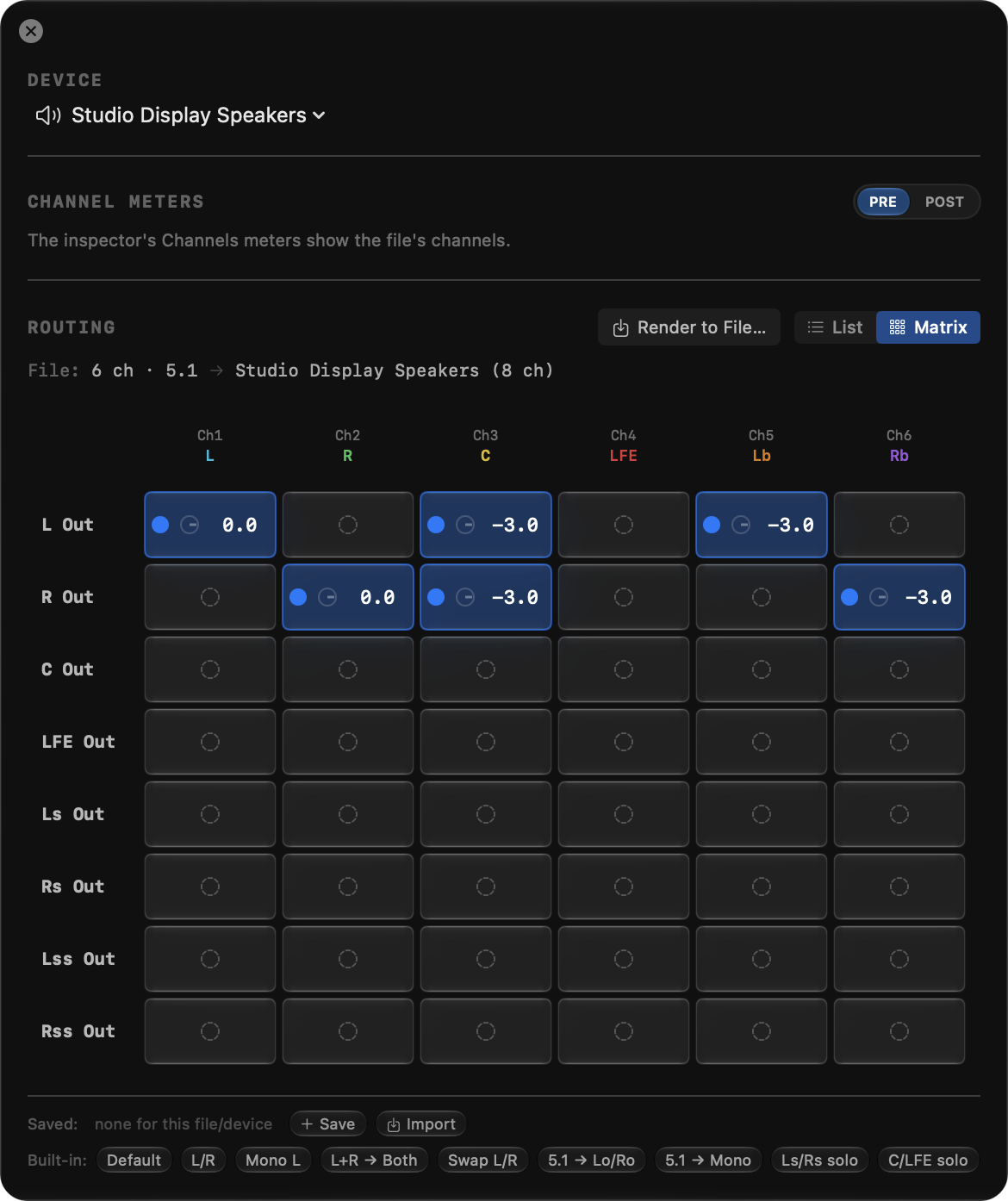The image size is (1008, 1201).
Task: Route Ch4 LFE to LFE Out
Action: coord(624,742)
